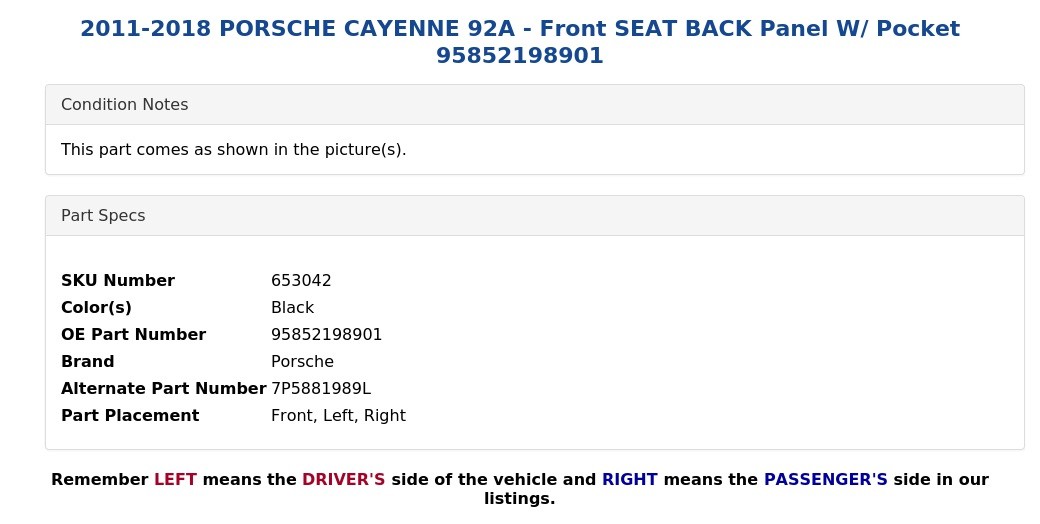This screenshot has width=1040, height=524.
Task: Click the Part Placement label
Action: pos(130,416)
